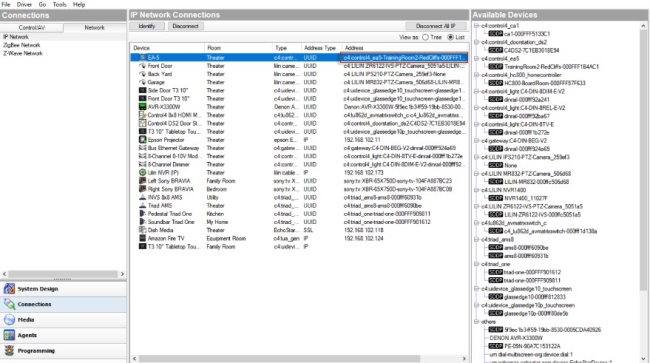Collapse the c4:control4_doorstation_ds2 node

point(477,42)
